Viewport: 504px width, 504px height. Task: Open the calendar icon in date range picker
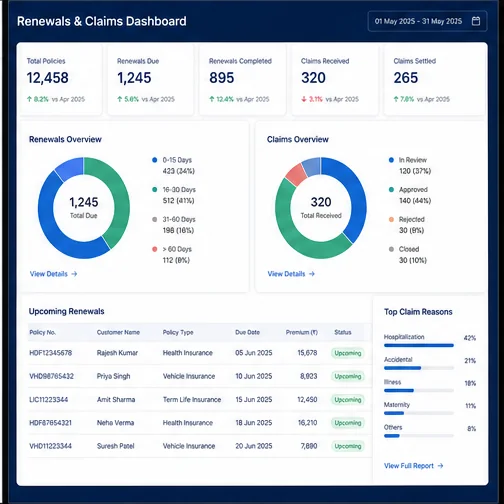(x=476, y=21)
